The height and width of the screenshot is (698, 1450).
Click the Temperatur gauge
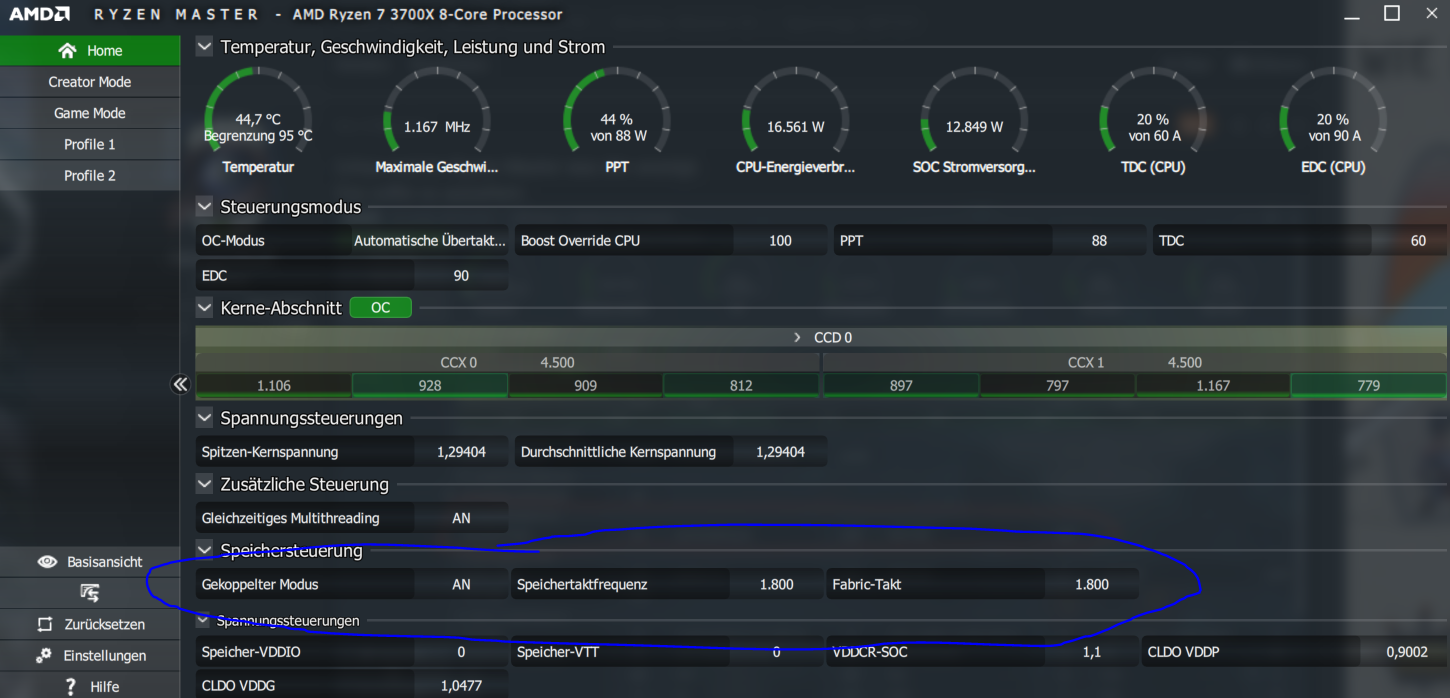pos(258,120)
